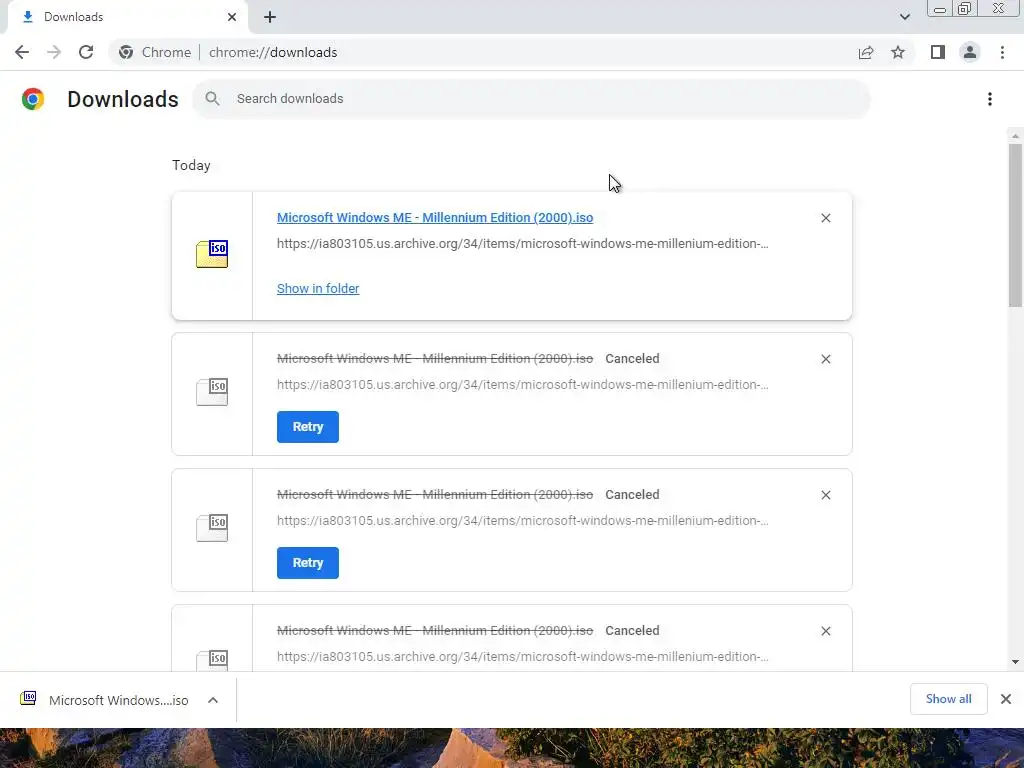Click the Chrome logo beside Downloads
Screen dimensions: 1024x768
pyautogui.click(x=33, y=99)
